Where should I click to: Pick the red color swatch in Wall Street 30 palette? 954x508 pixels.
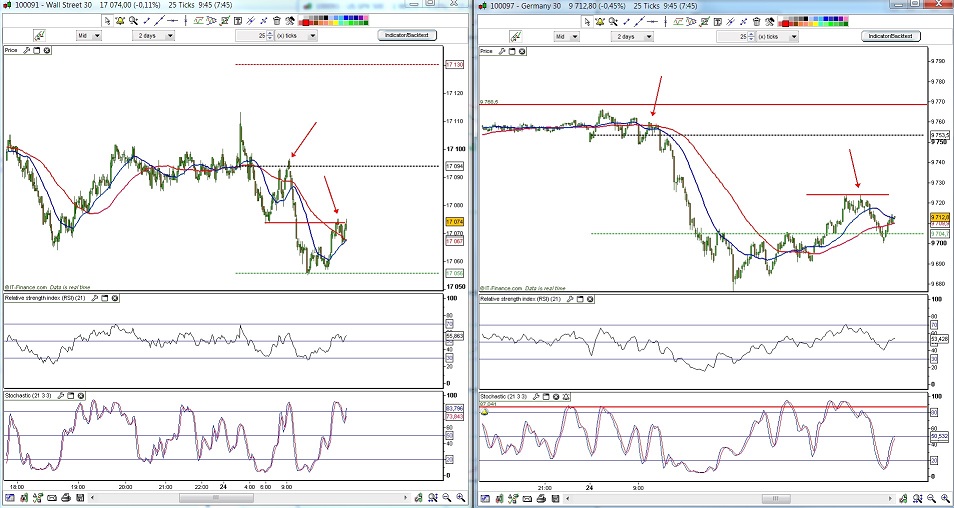[x=305, y=23]
